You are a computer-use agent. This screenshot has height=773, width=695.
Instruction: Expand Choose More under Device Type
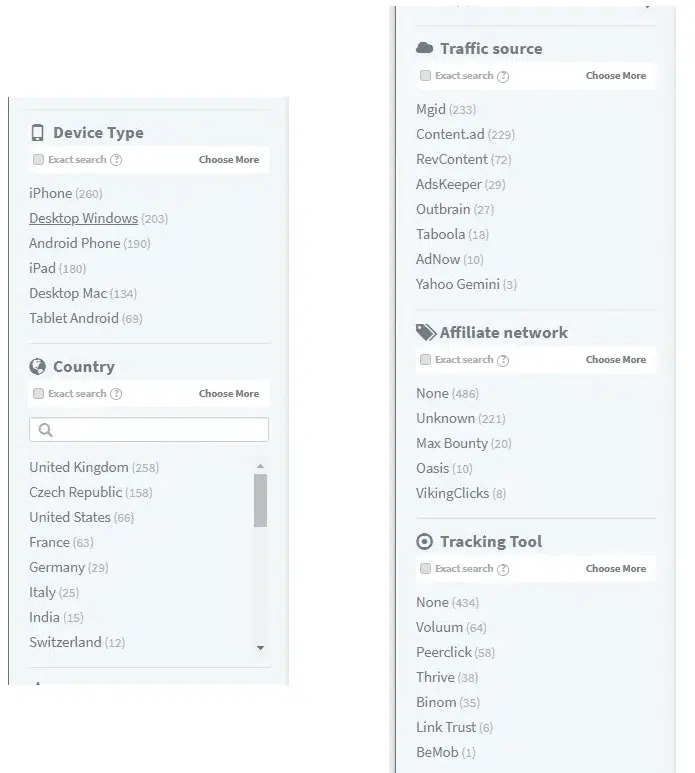click(x=228, y=160)
